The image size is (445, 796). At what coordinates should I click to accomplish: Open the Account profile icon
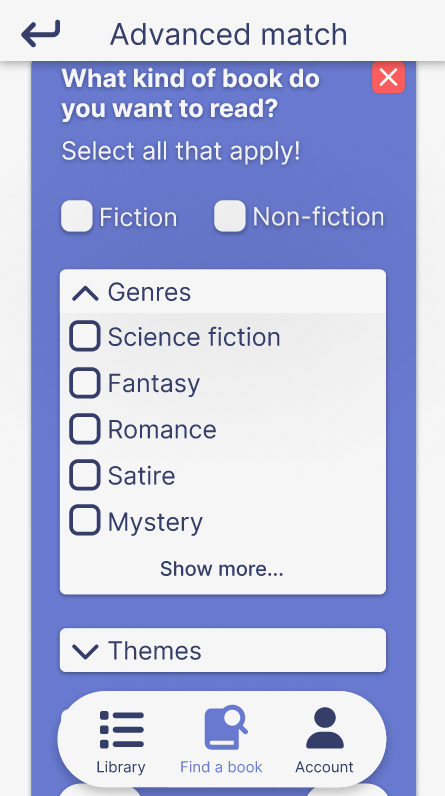pyautogui.click(x=325, y=728)
